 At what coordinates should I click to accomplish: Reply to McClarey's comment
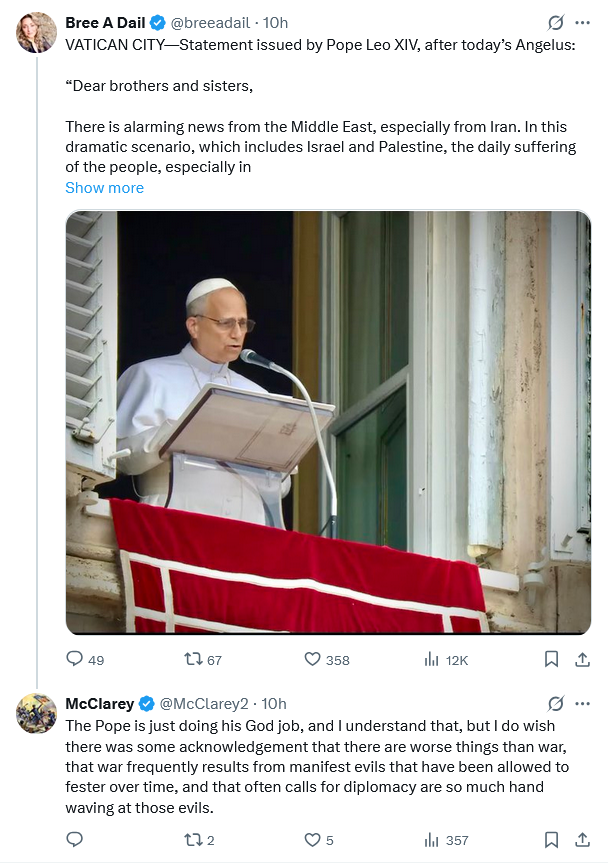74,839
